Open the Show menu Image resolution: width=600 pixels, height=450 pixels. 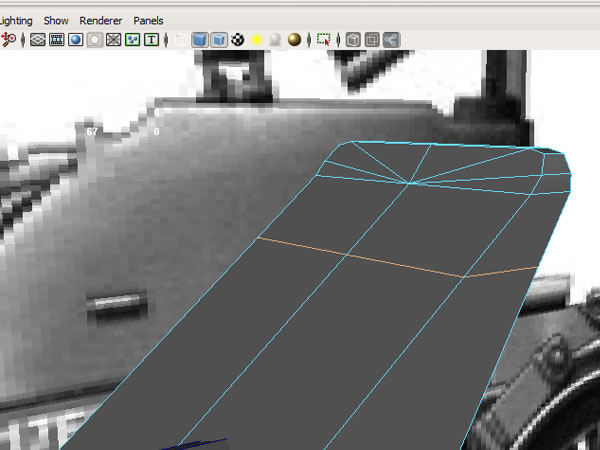56,21
